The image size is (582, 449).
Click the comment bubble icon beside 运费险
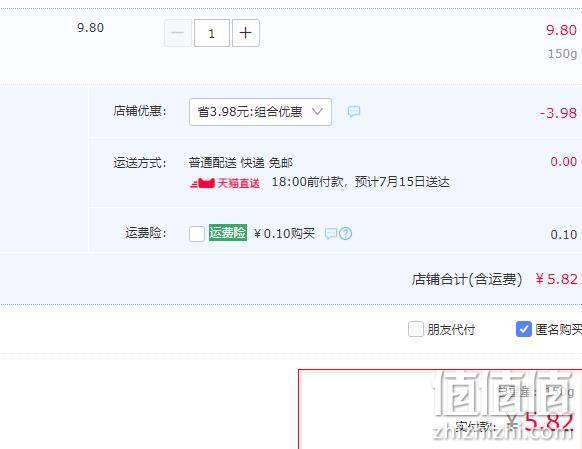pyautogui.click(x=331, y=233)
